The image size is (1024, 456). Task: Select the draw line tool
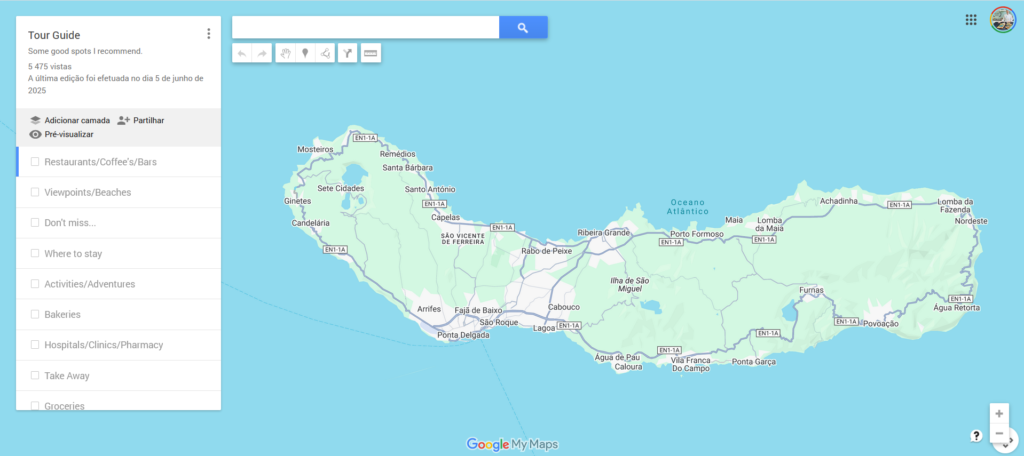click(325, 53)
